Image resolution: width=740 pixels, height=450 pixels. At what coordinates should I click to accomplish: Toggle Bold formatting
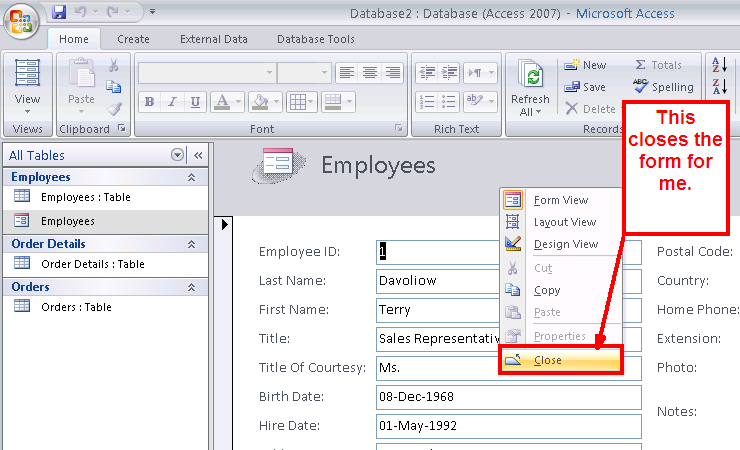click(150, 102)
